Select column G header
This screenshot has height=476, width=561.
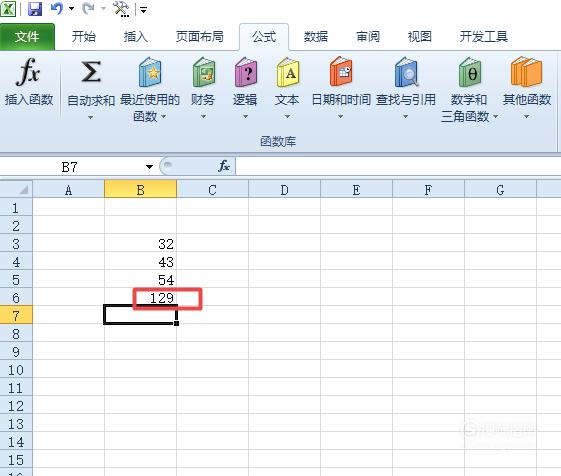(x=501, y=189)
